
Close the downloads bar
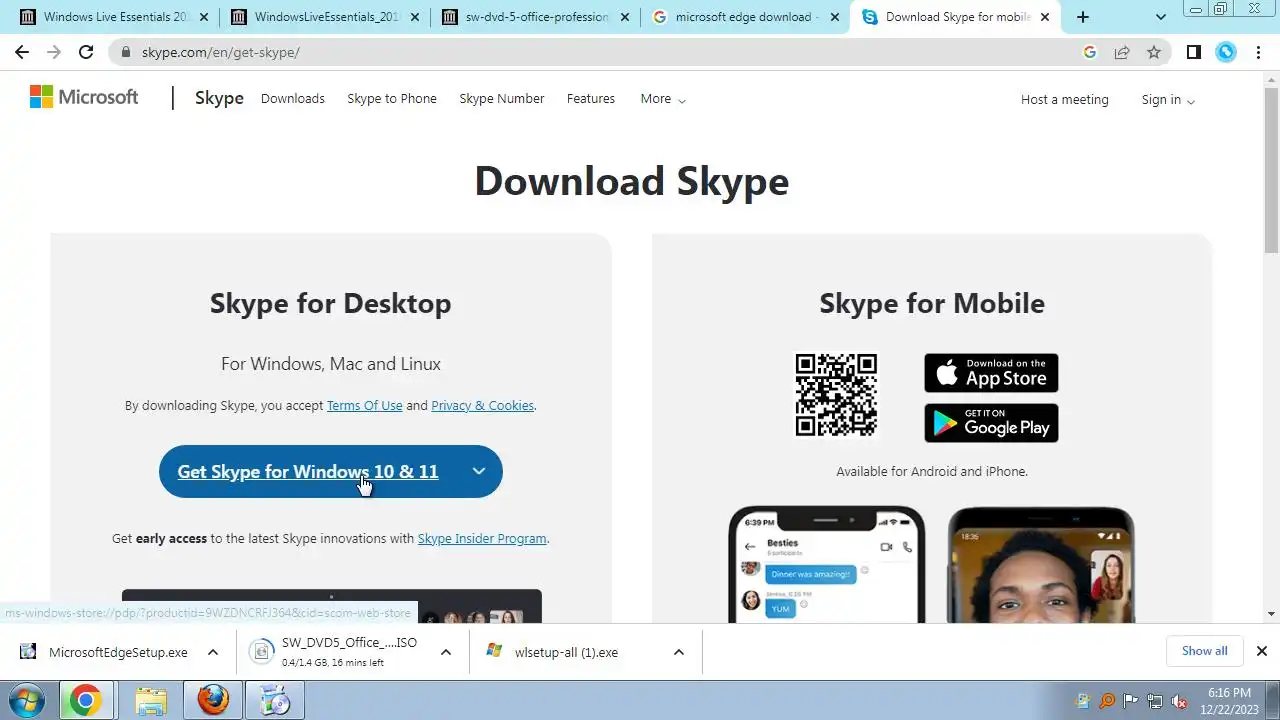[1261, 651]
